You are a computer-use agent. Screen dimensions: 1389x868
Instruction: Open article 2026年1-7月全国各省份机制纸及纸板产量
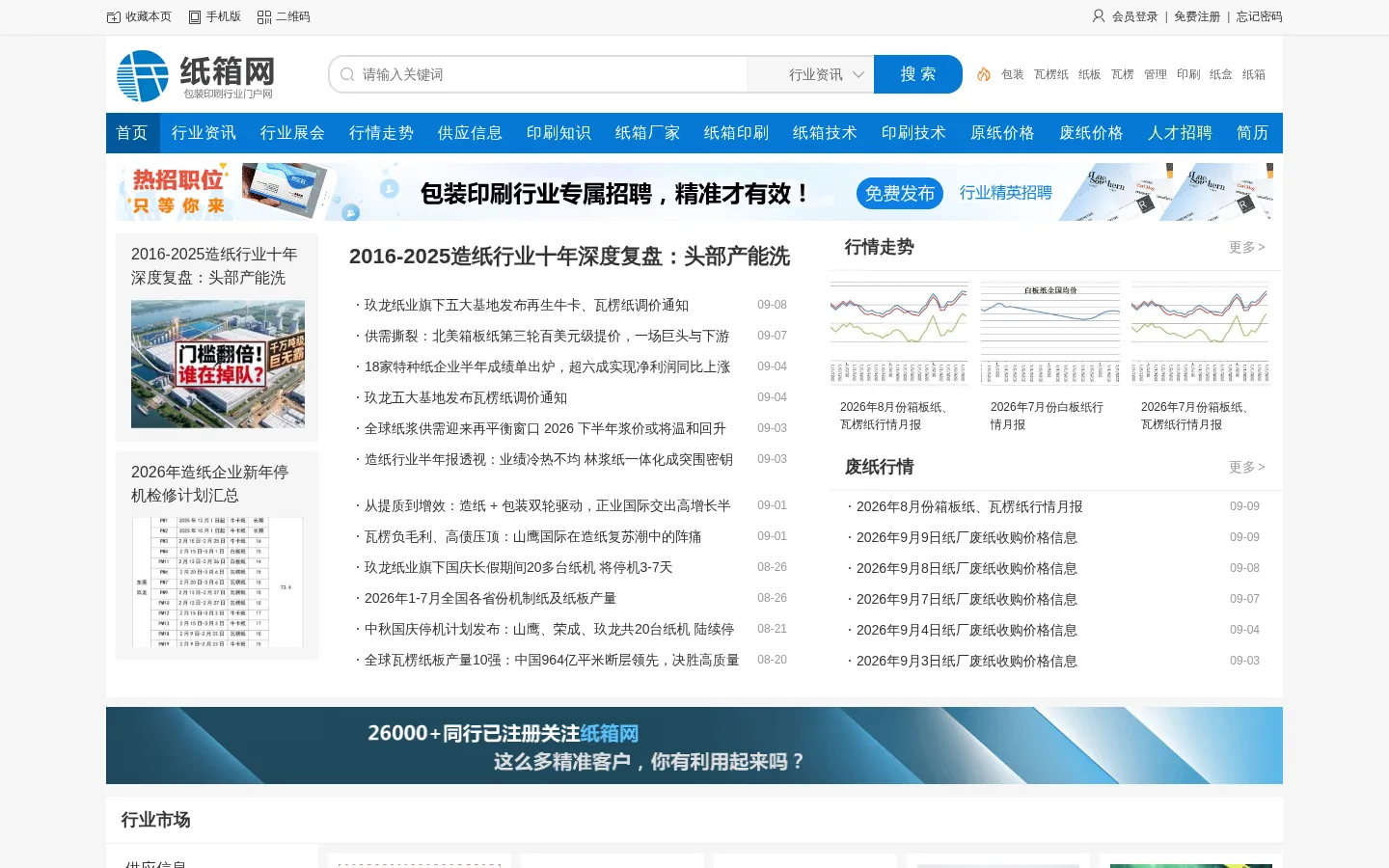pyautogui.click(x=489, y=598)
